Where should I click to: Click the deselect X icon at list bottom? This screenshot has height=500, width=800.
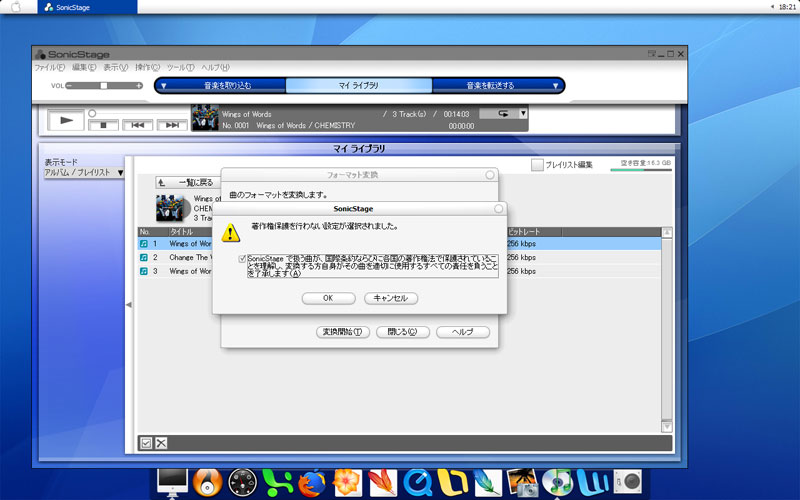pos(161,443)
